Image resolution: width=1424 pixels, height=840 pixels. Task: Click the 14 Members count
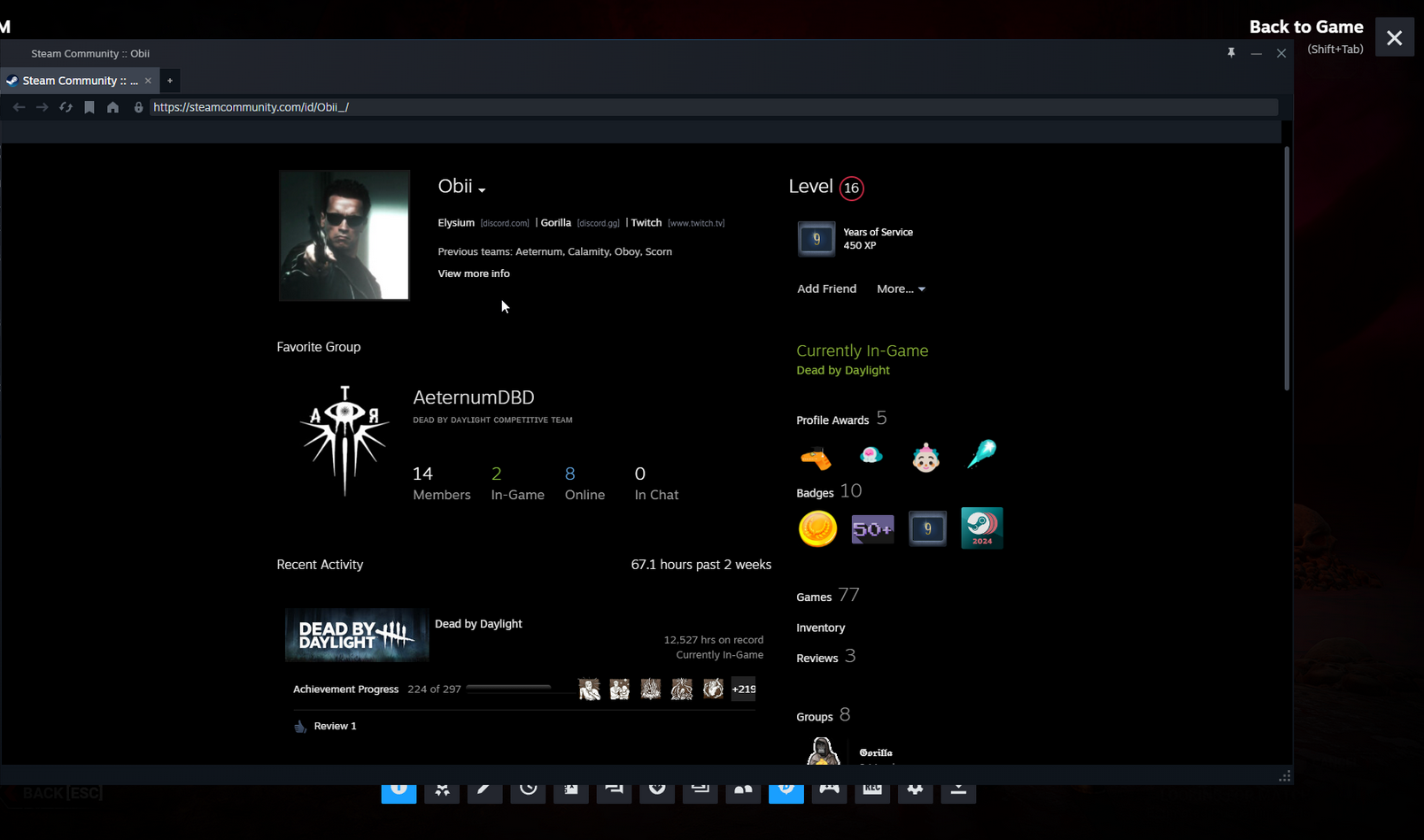[442, 483]
